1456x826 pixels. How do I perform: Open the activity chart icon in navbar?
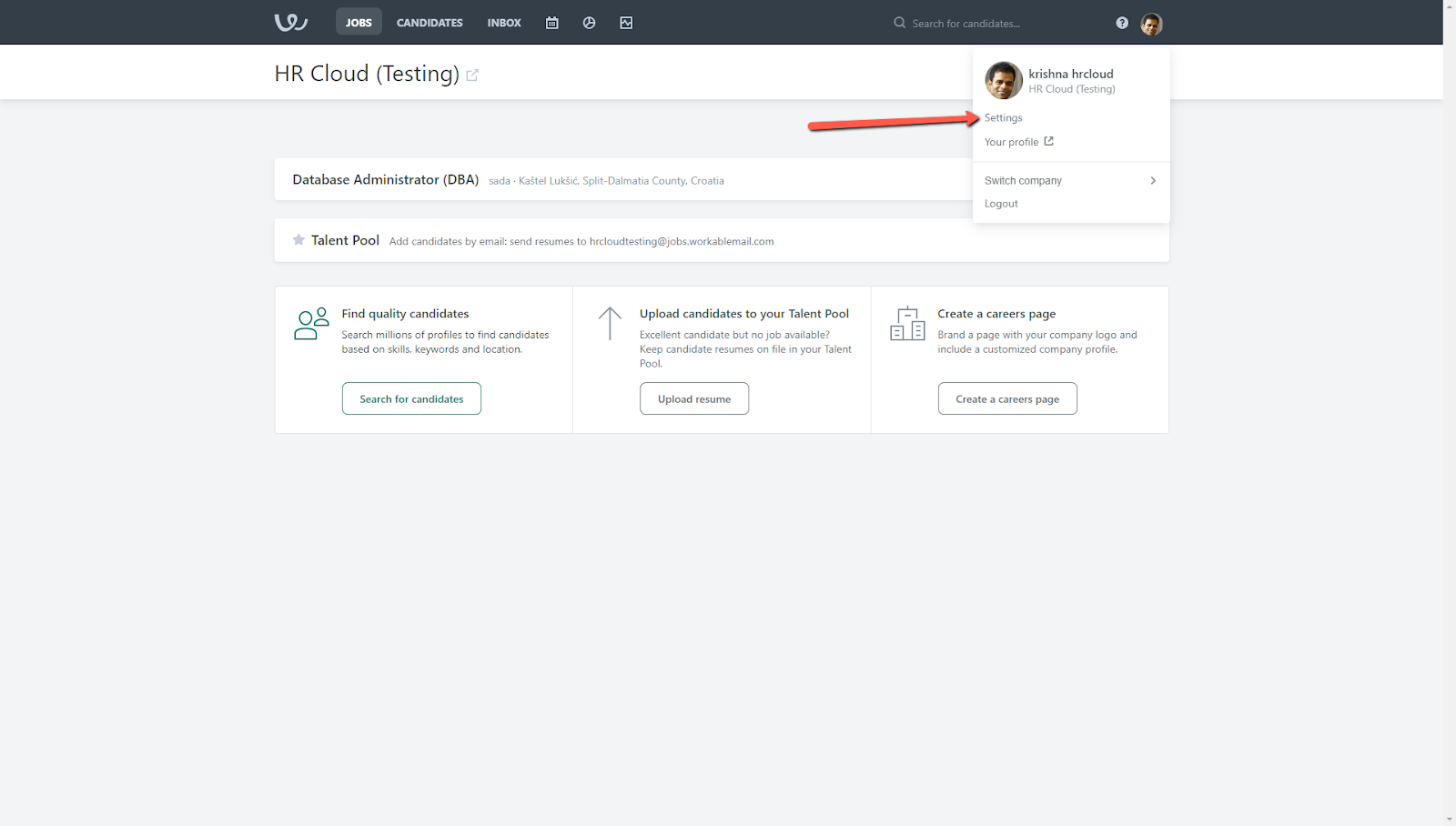[626, 23]
